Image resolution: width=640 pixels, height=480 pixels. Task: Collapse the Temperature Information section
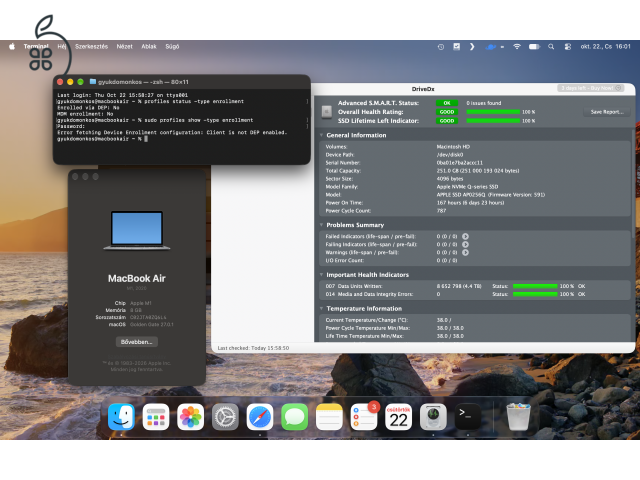(x=322, y=309)
